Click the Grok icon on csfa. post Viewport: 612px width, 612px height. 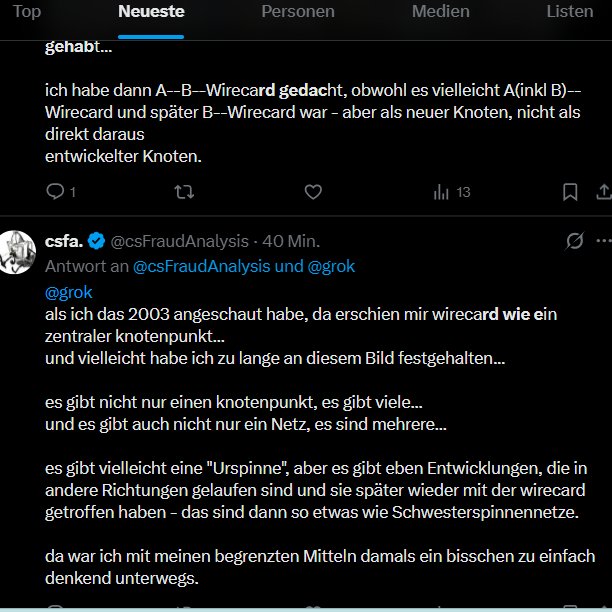575,241
